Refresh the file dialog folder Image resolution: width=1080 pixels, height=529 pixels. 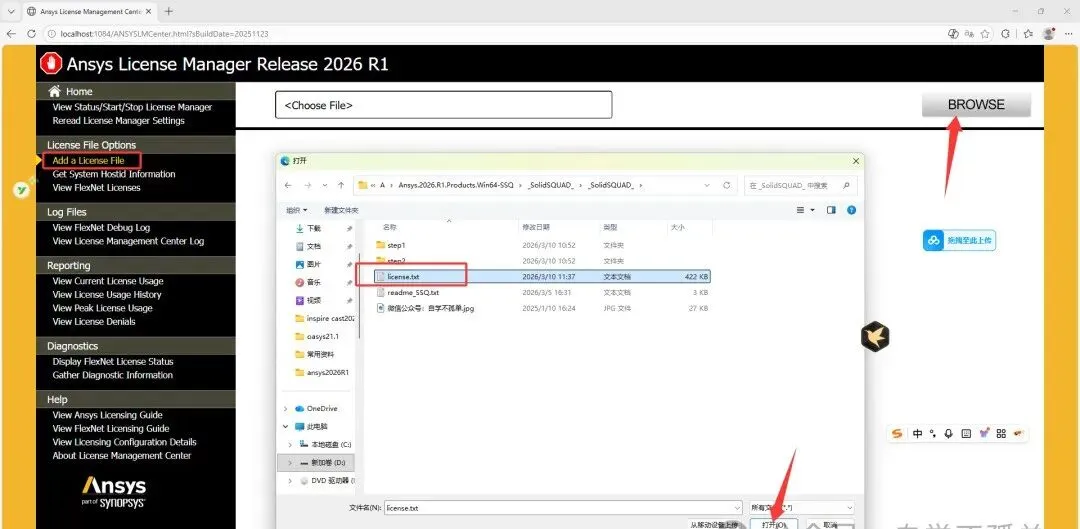point(727,185)
